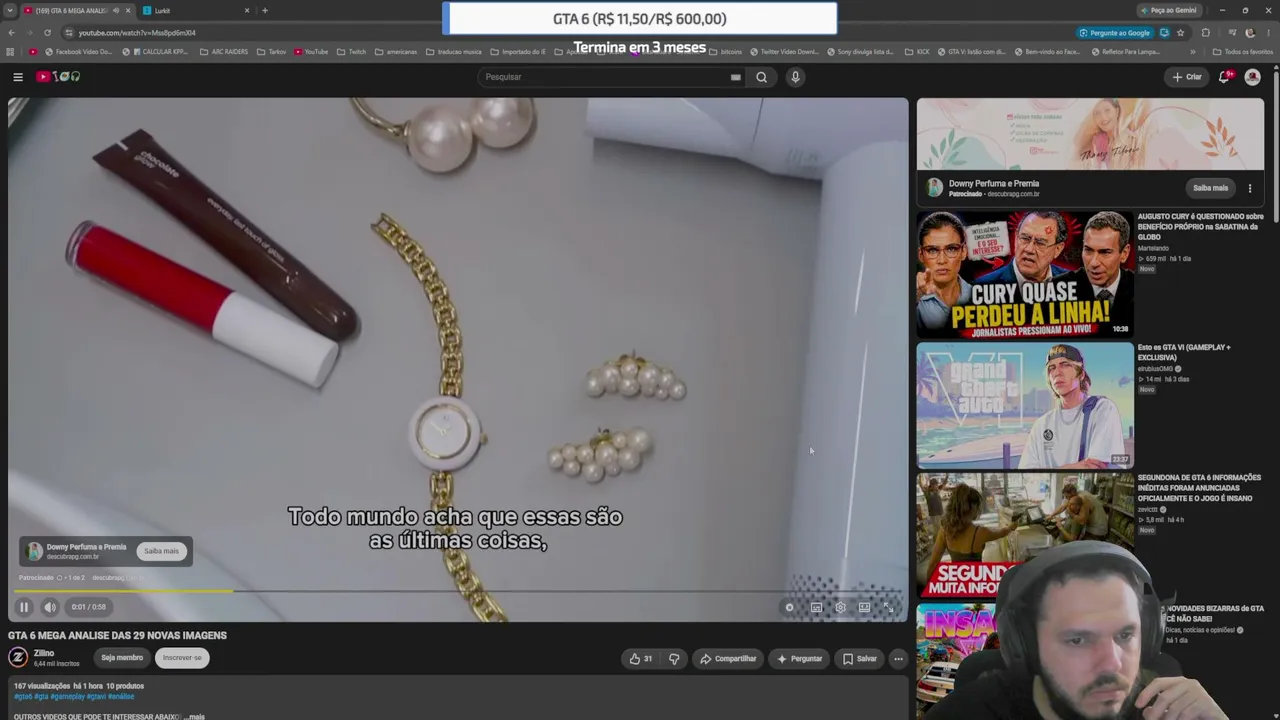The width and height of the screenshot is (1280, 720).
Task: Open the browser extensions puzzle icon
Action: [1205, 32]
